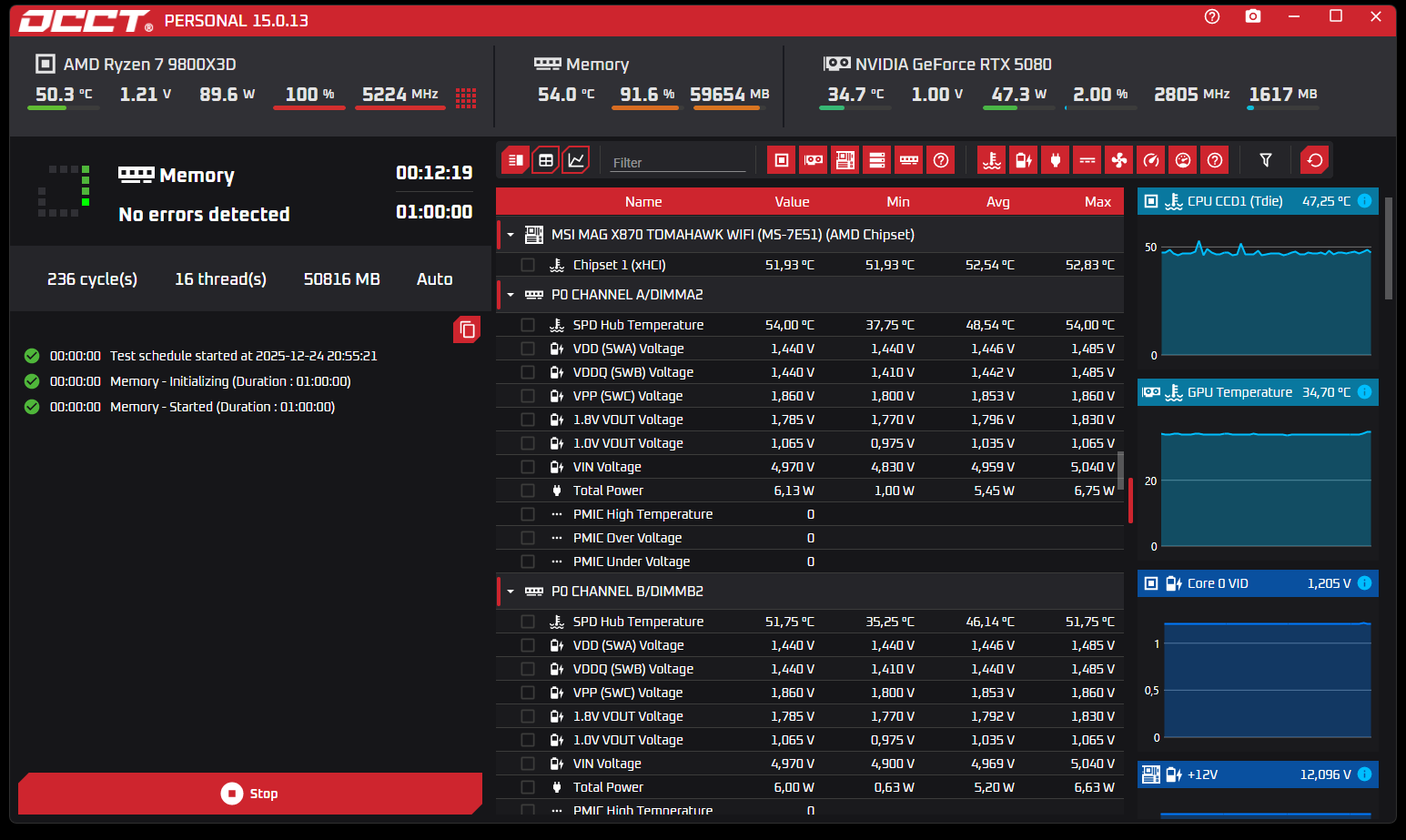Sort the table by the Max column
The height and width of the screenshot is (840, 1406).
[x=1097, y=202]
